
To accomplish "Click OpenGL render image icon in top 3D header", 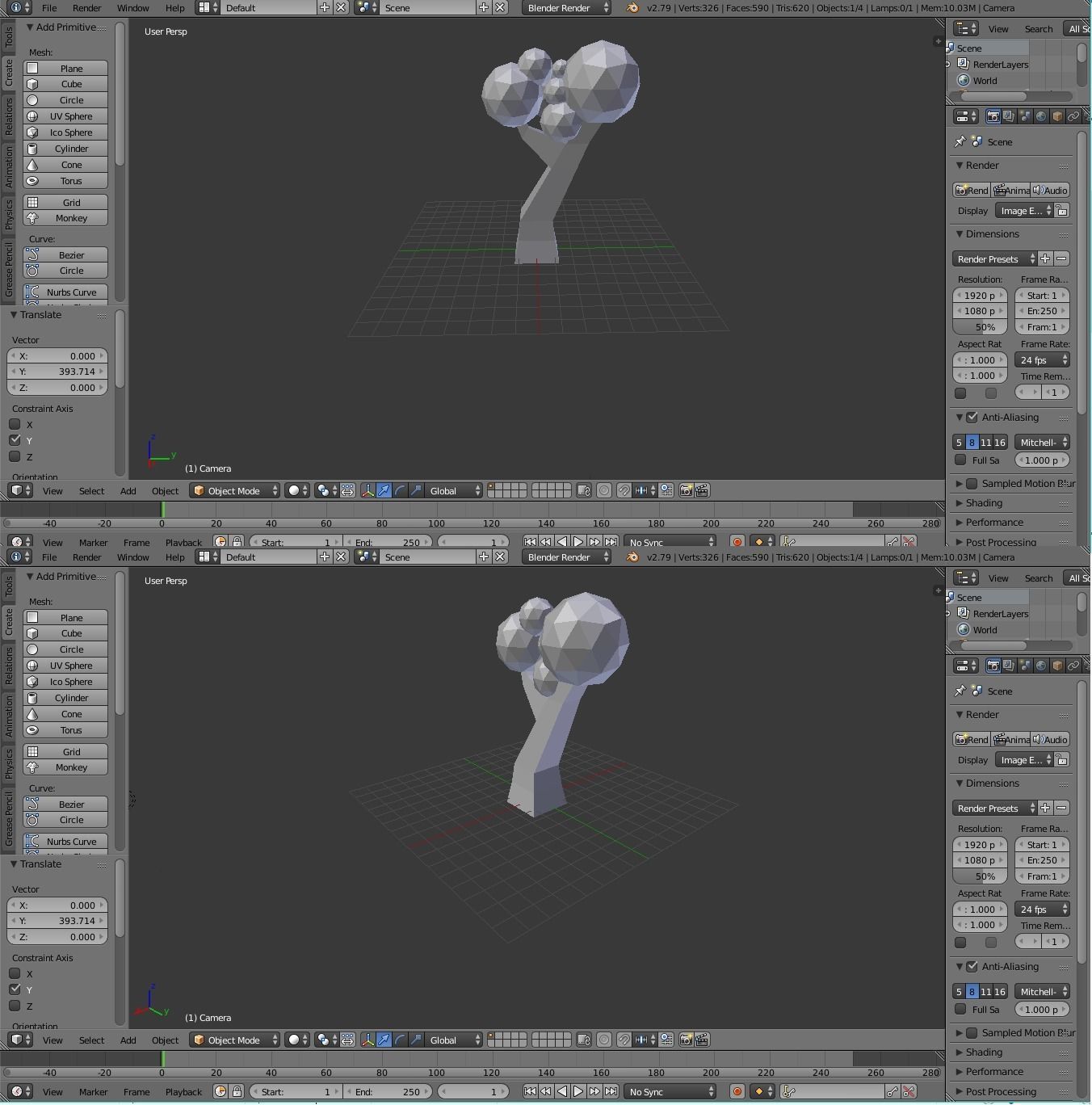I will 686,490.
